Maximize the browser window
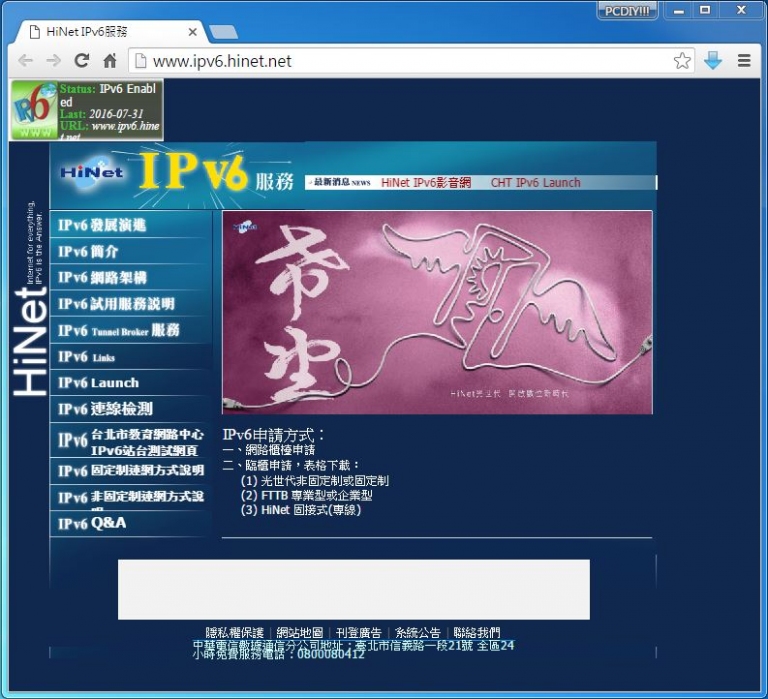Viewport: 768px width, 699px height. 705,10
